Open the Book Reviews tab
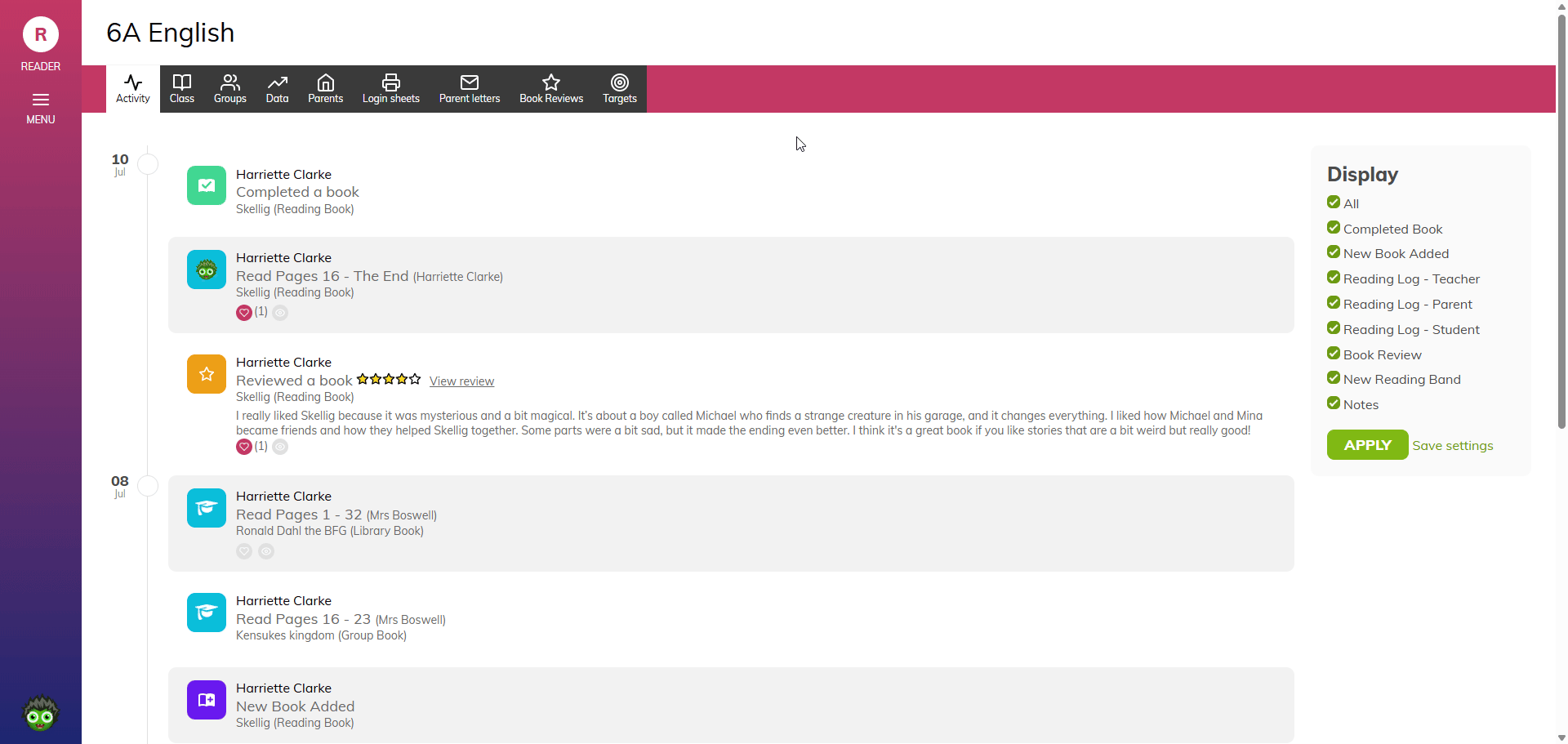The height and width of the screenshot is (744, 1568). (x=551, y=89)
